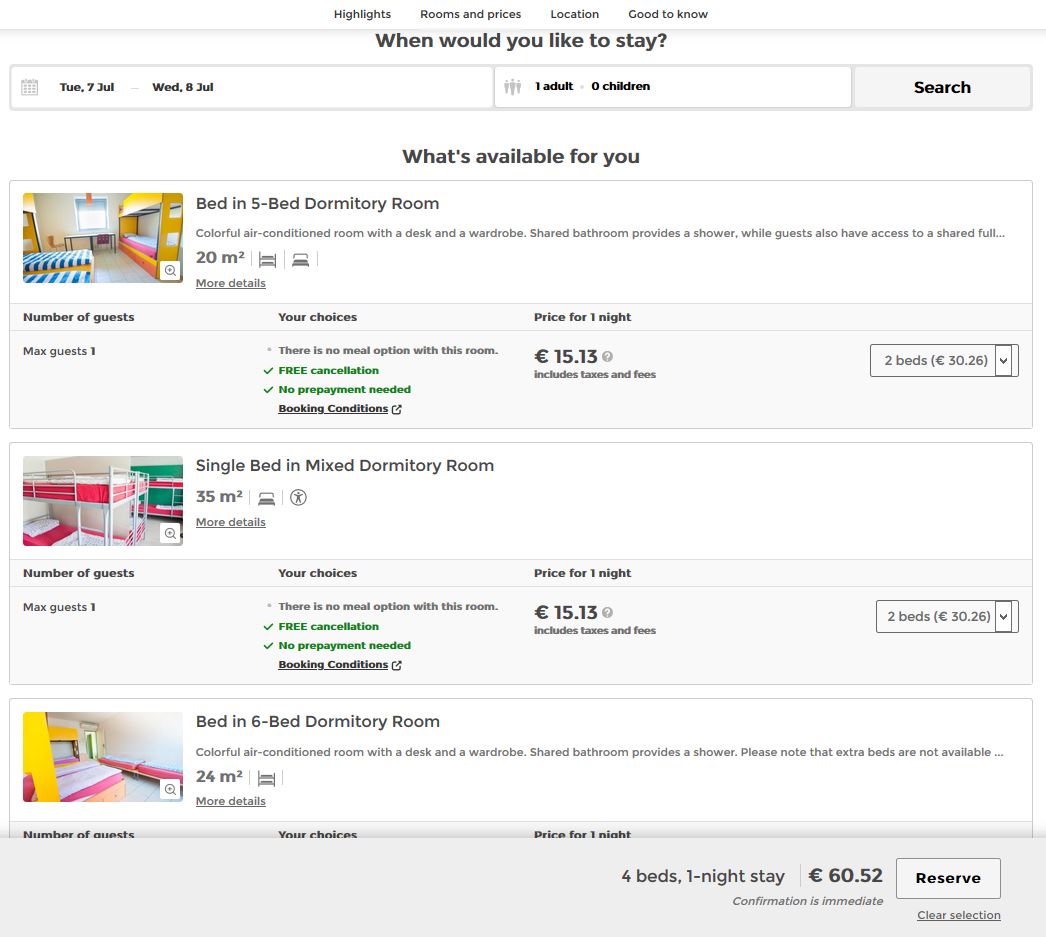Switch to the Location tab
Viewport: 1046px width, 937px height.
click(574, 14)
